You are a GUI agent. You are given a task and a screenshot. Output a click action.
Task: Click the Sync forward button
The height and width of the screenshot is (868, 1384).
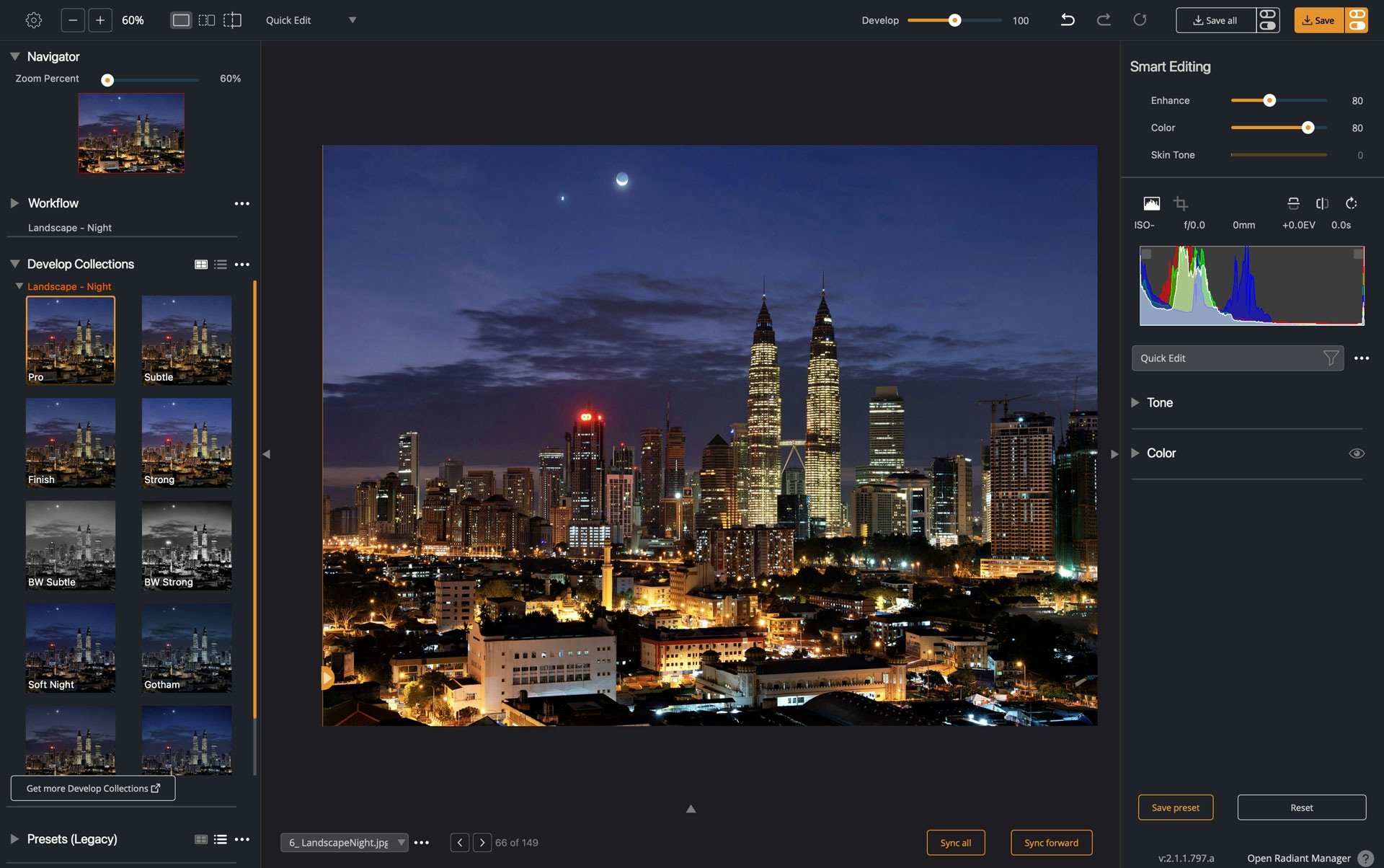pyautogui.click(x=1051, y=843)
